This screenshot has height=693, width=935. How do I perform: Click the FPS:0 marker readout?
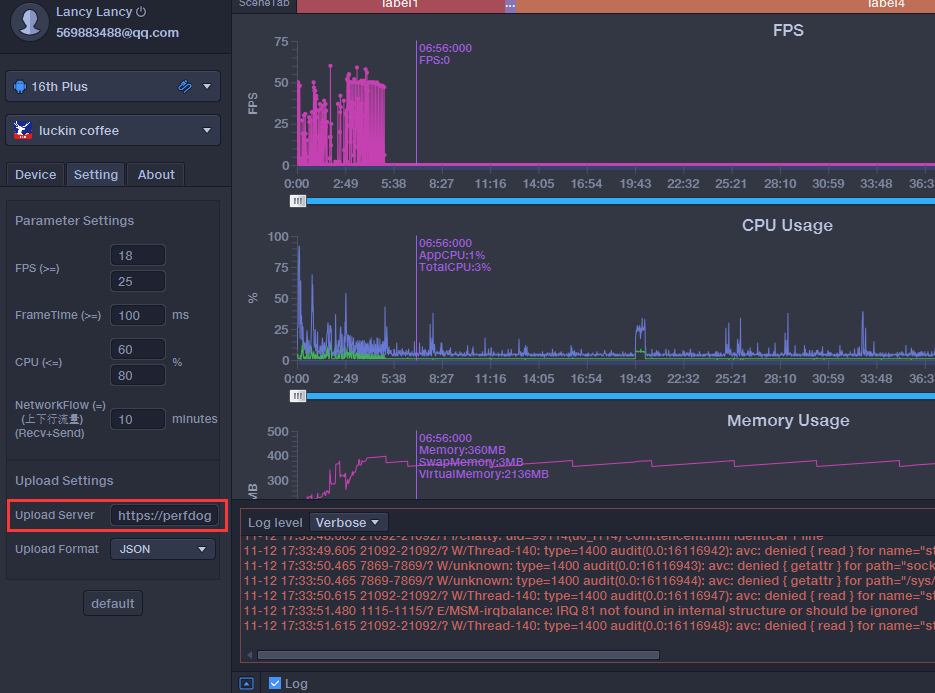(x=434, y=60)
